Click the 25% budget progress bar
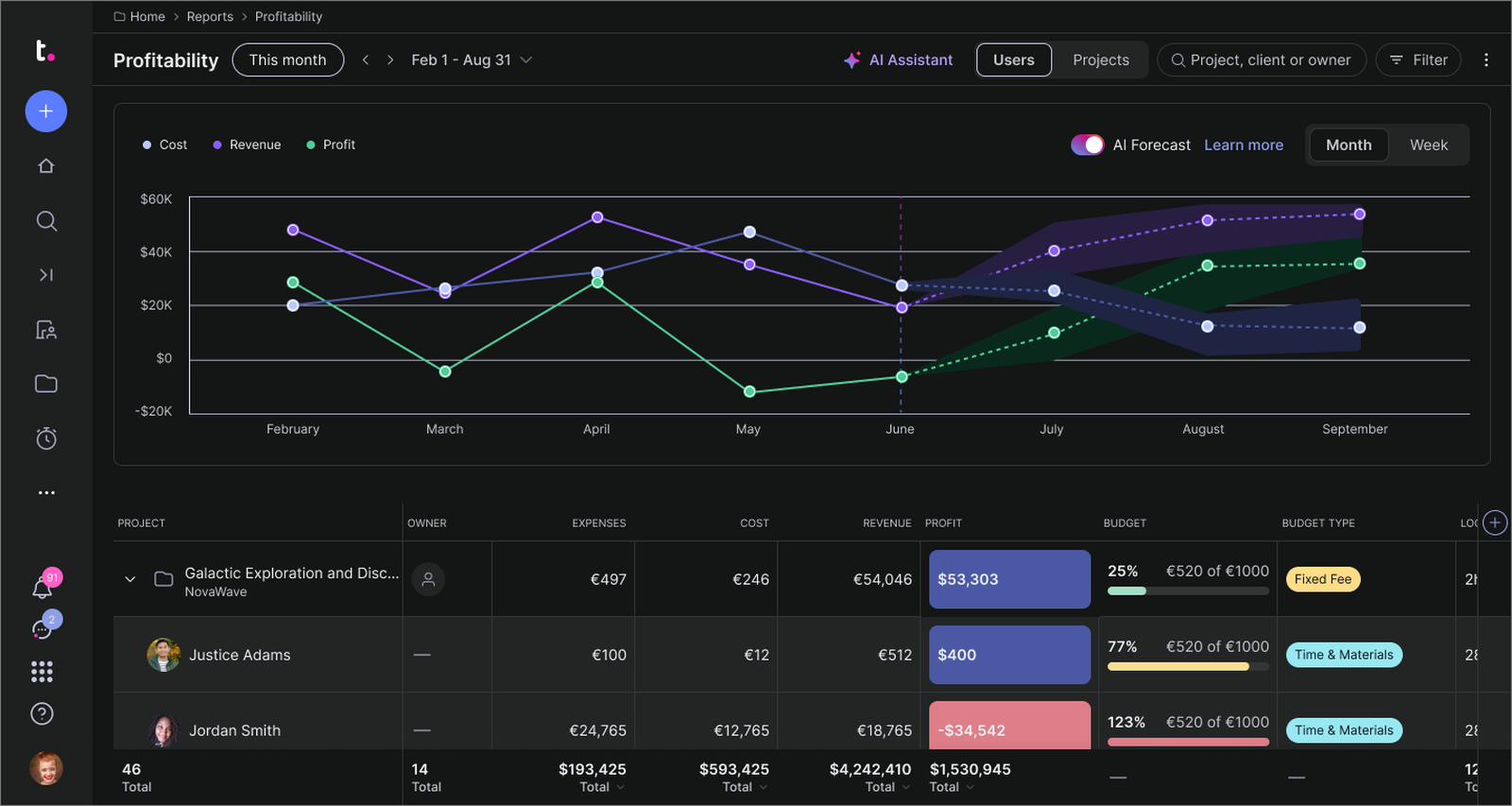This screenshot has width=1512, height=806. (x=1188, y=591)
